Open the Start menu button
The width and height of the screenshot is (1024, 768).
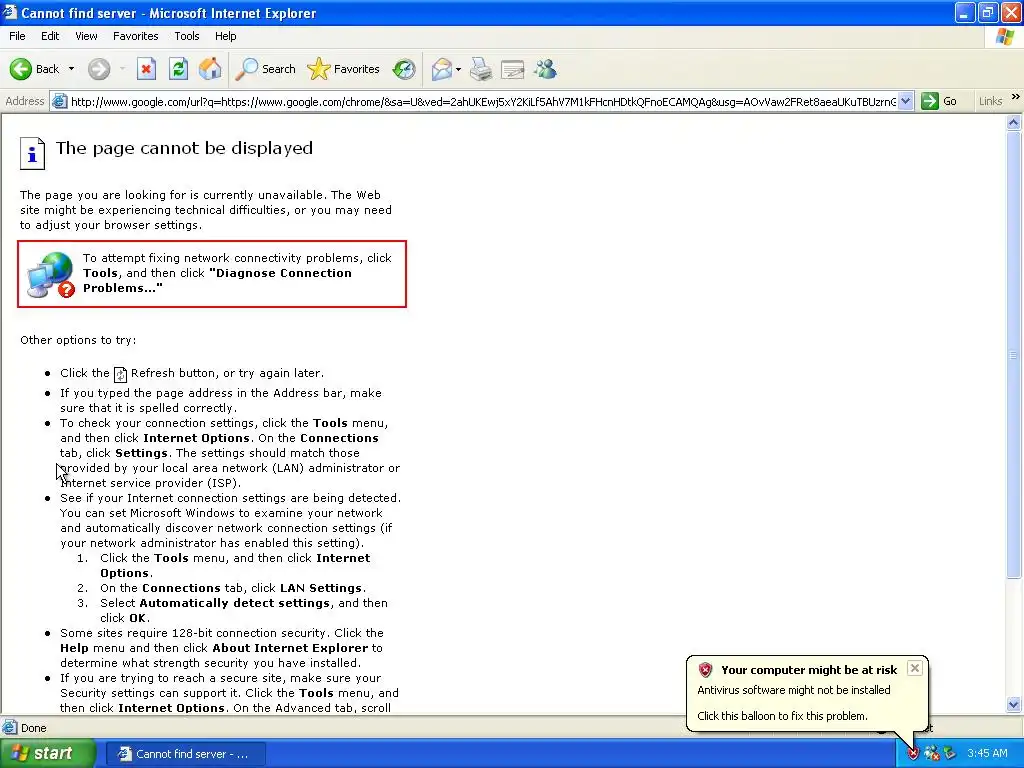pyautogui.click(x=48, y=754)
